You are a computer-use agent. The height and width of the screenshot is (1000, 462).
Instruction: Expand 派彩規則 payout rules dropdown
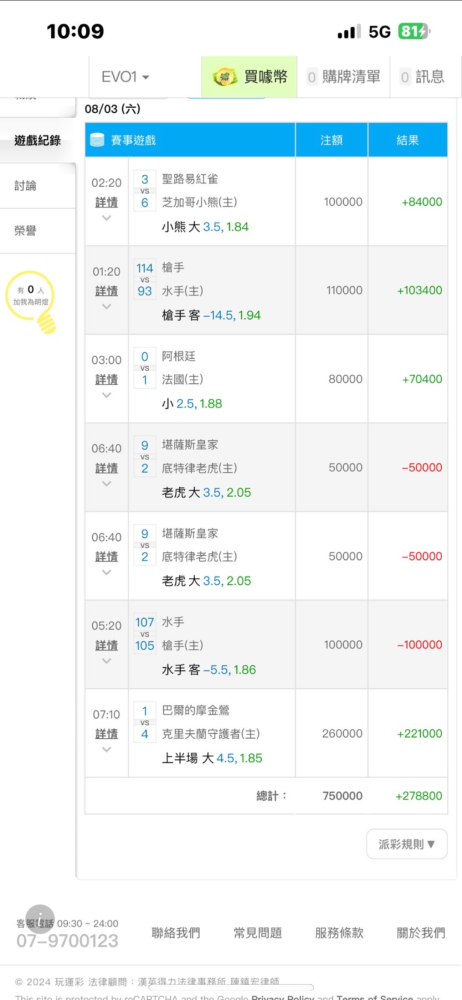click(407, 844)
